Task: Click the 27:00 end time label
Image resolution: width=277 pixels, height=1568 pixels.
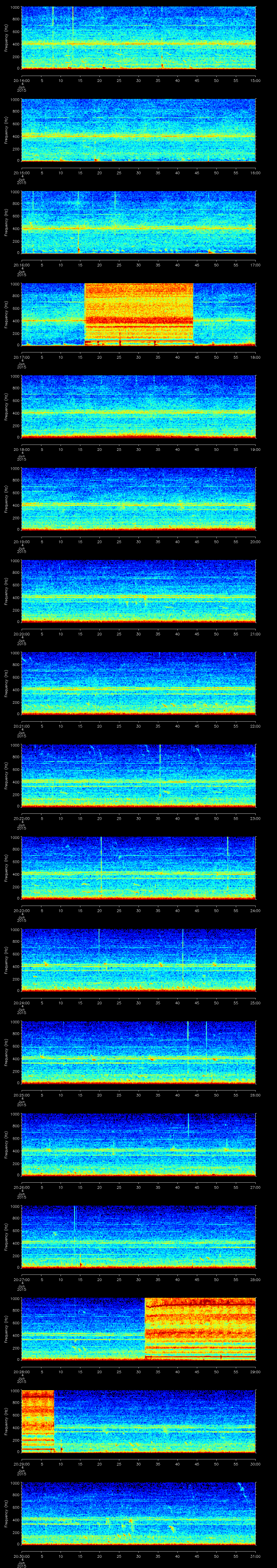Action: click(x=256, y=1187)
